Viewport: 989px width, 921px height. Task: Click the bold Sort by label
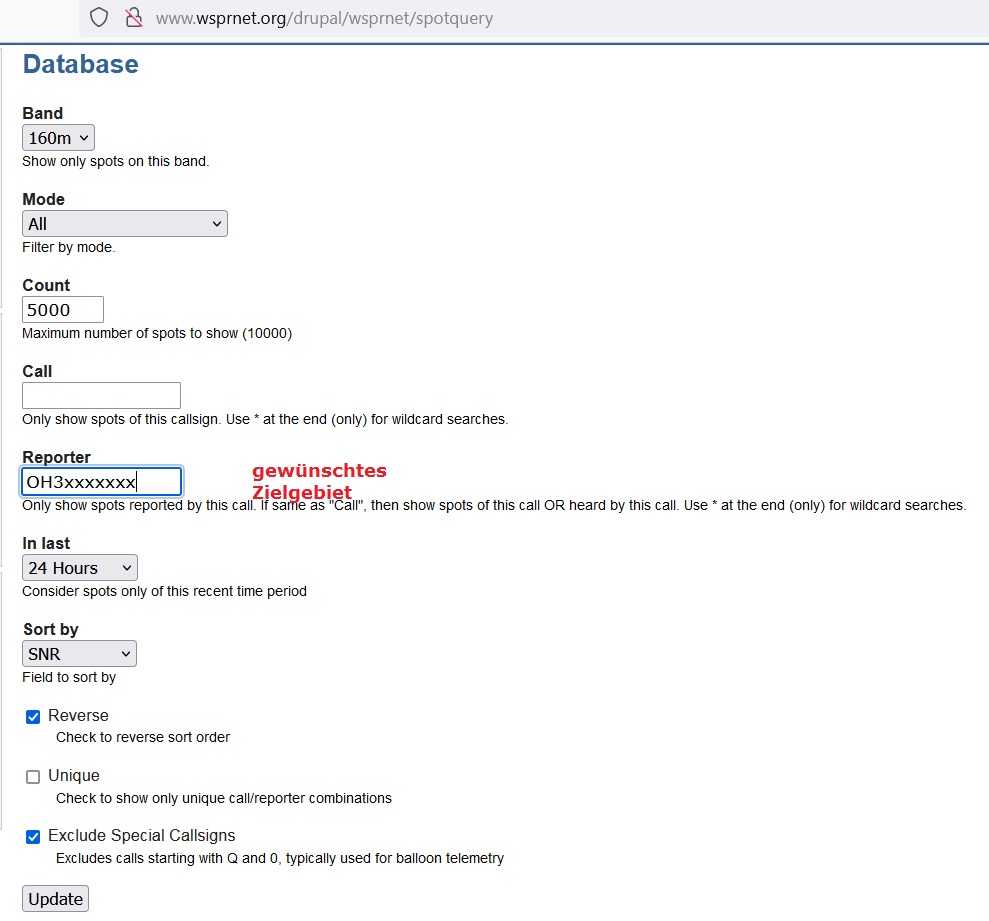point(50,629)
